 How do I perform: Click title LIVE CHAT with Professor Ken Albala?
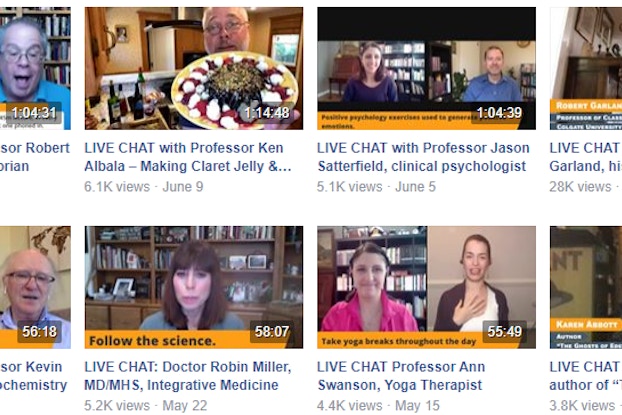[x=188, y=157]
